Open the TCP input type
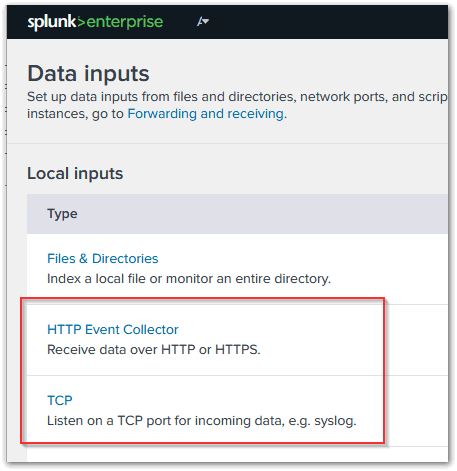The width and height of the screenshot is (457, 471). (x=60, y=400)
